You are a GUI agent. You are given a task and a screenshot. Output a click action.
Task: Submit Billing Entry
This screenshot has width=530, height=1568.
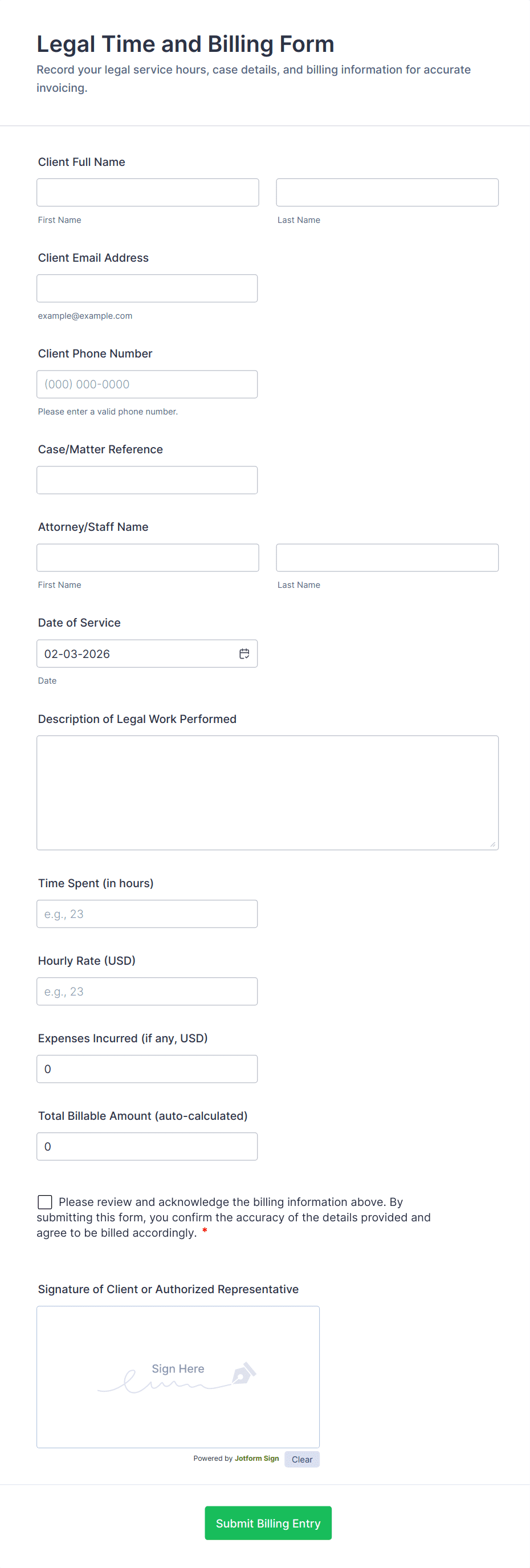268,1523
